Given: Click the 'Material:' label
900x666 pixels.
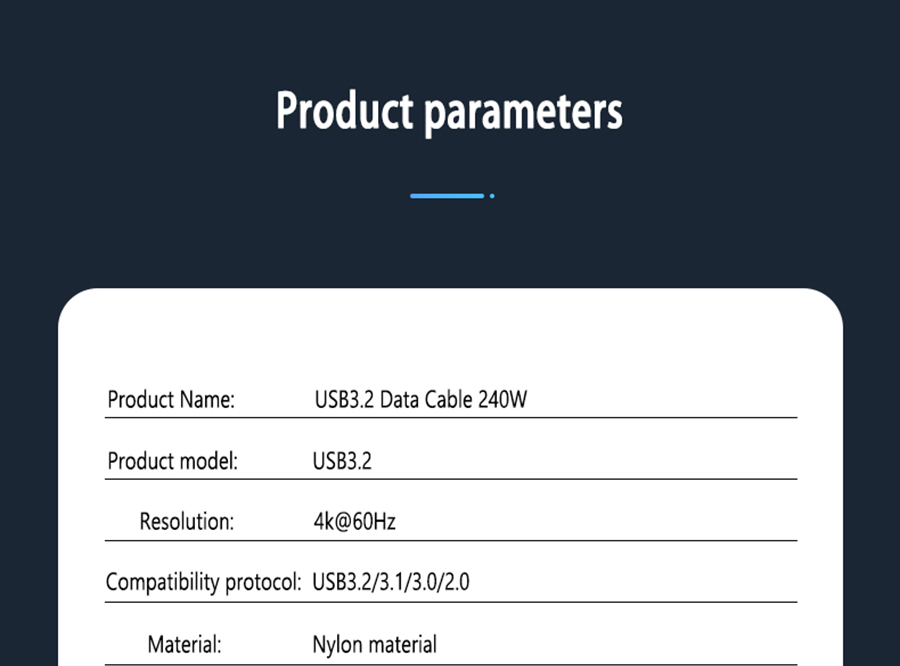Looking at the screenshot, I should coord(184,644).
